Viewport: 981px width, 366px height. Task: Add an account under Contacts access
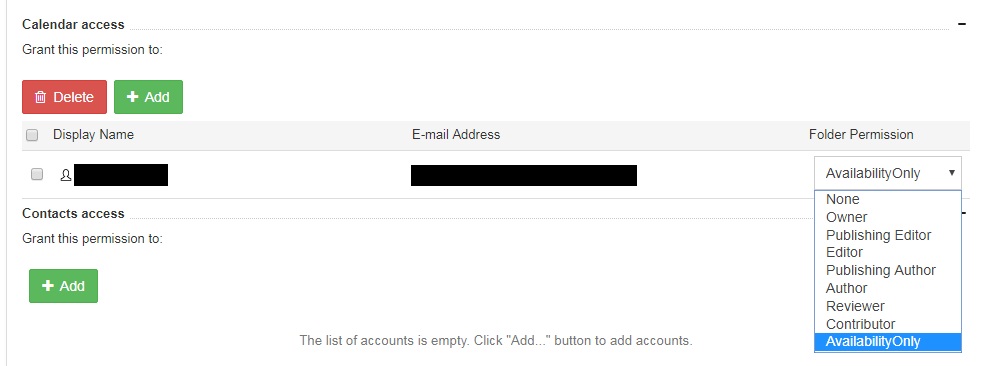(x=63, y=286)
